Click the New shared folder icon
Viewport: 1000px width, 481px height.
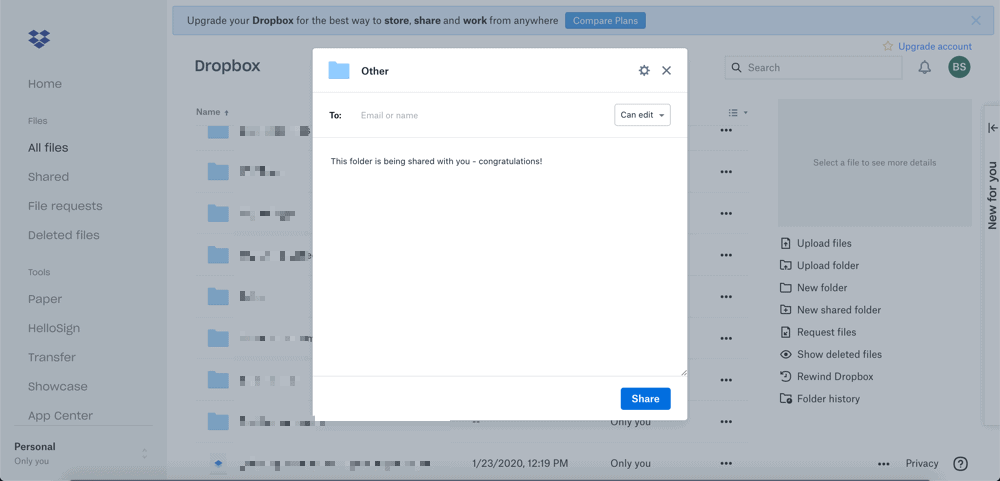coord(786,310)
